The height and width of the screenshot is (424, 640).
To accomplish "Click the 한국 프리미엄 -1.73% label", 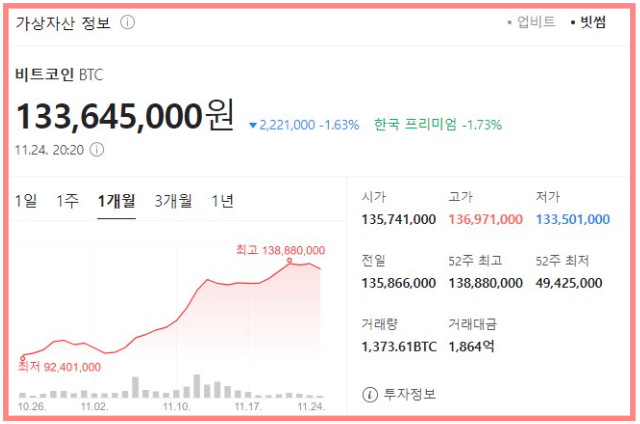I will point(438,124).
